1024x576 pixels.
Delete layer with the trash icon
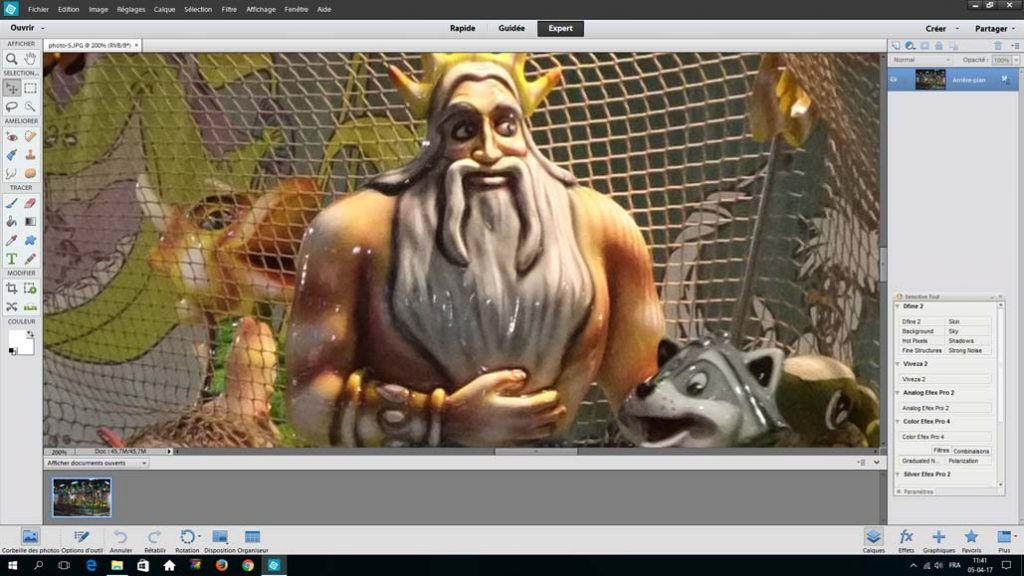click(998, 46)
